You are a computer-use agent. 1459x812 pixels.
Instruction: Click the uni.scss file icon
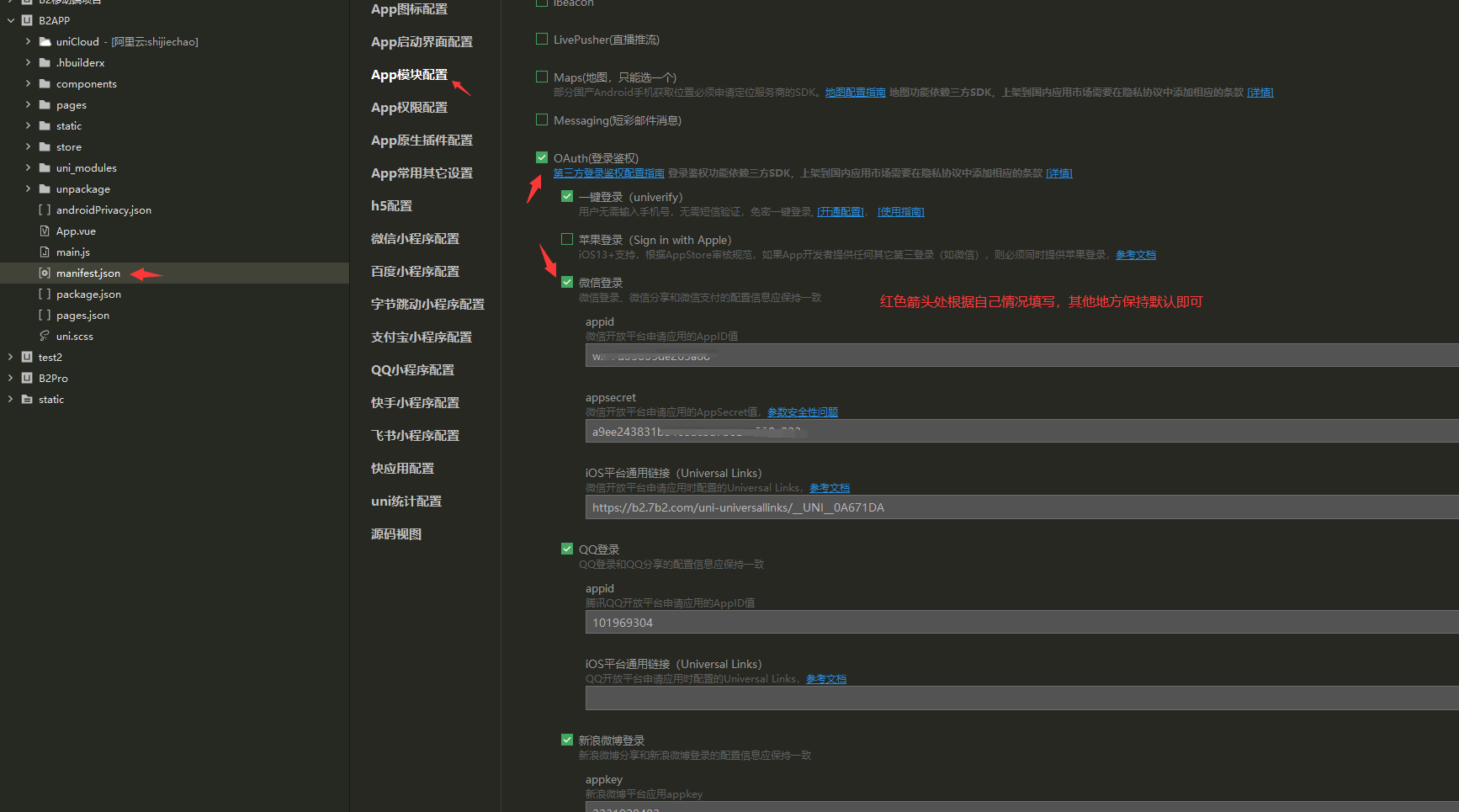(45, 337)
